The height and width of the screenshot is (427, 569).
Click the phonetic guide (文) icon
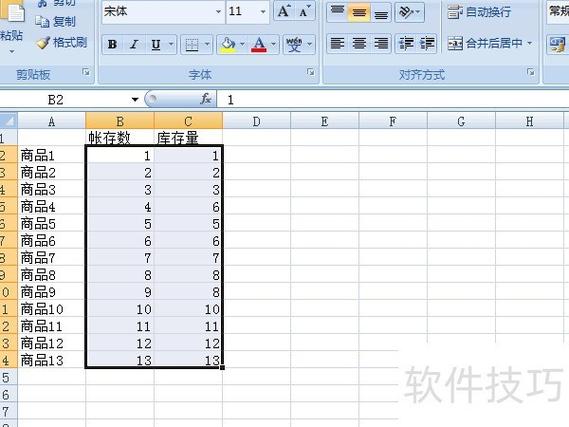294,45
